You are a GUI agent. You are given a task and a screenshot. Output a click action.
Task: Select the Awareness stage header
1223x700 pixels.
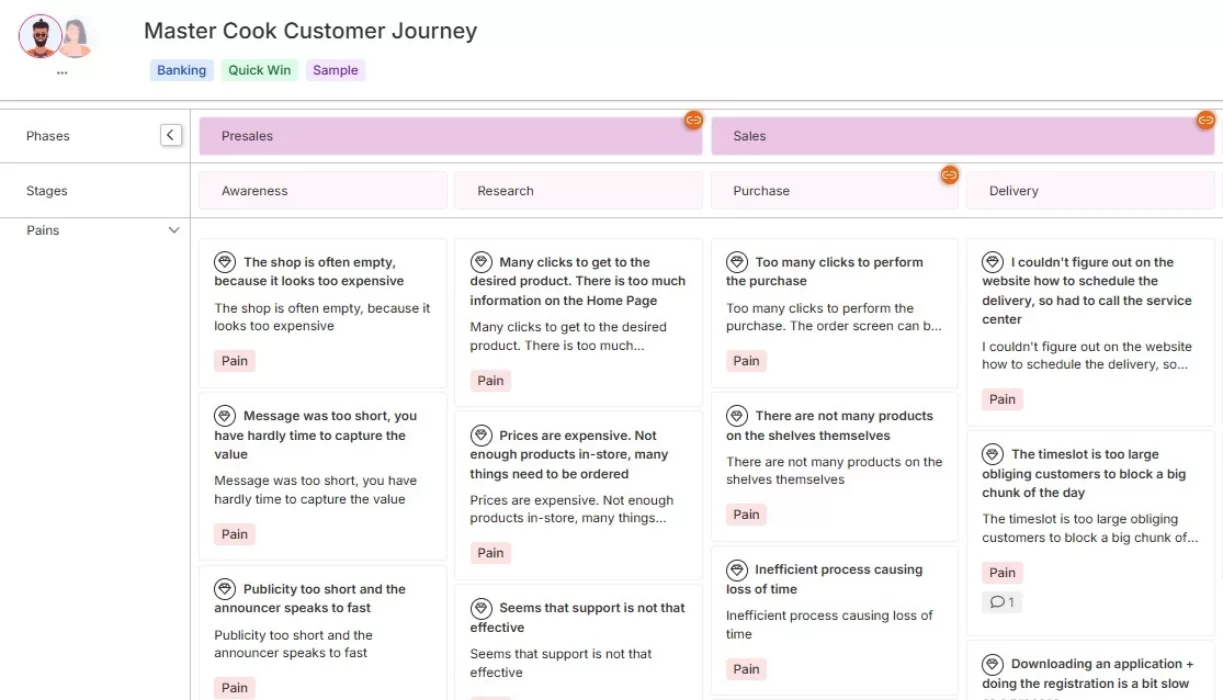click(x=322, y=190)
